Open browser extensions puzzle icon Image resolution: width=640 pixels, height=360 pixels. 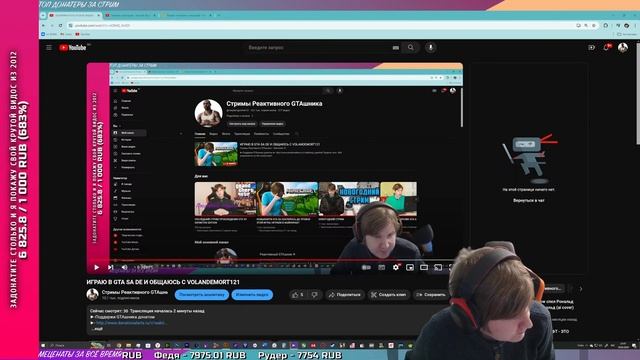pyautogui.click(x=606, y=25)
